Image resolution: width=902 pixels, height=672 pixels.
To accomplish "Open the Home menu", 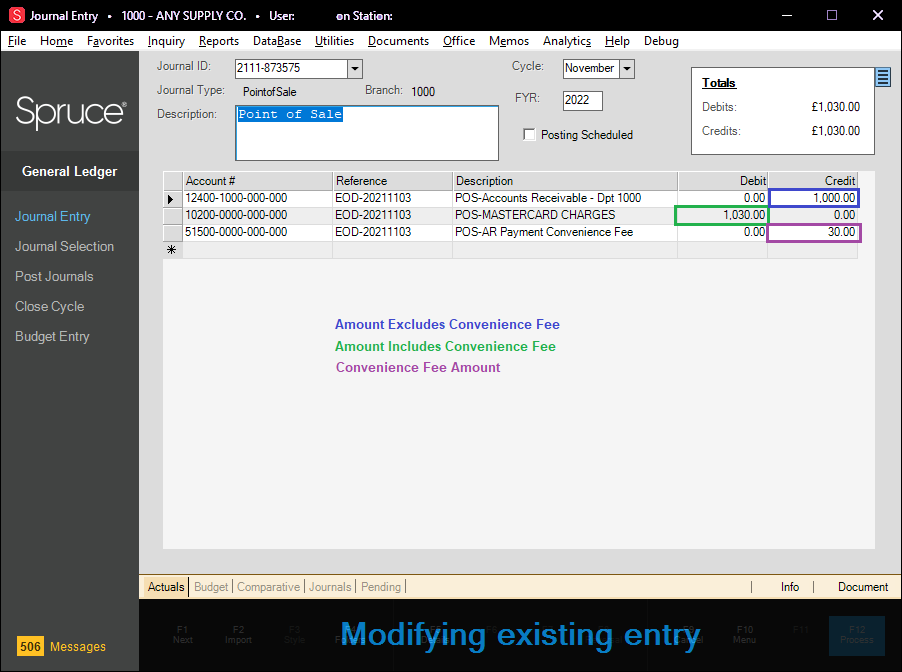I will coord(56,41).
